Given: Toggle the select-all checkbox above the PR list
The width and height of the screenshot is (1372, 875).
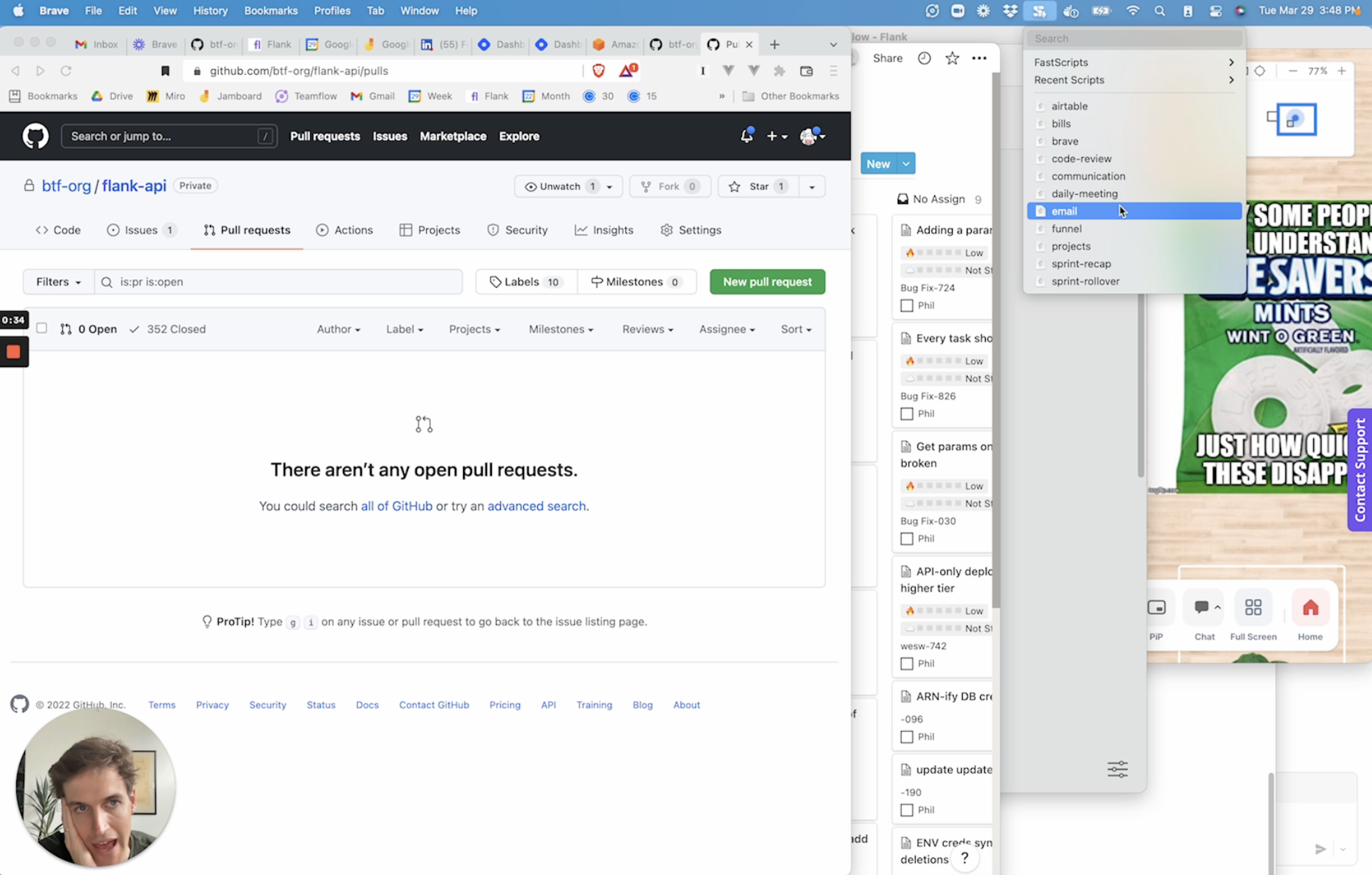Looking at the screenshot, I should coord(42,328).
